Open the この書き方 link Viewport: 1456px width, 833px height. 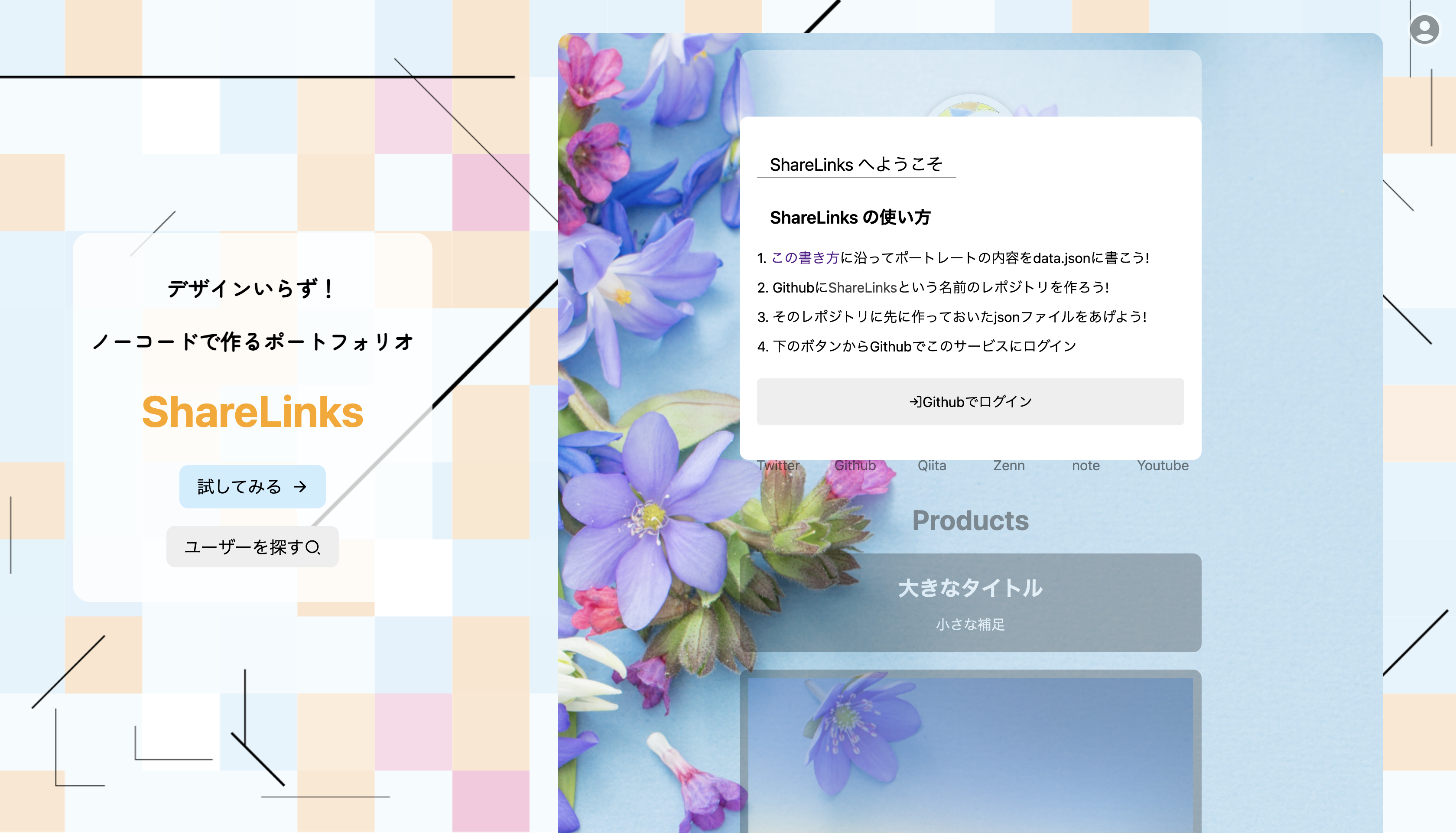click(x=805, y=258)
